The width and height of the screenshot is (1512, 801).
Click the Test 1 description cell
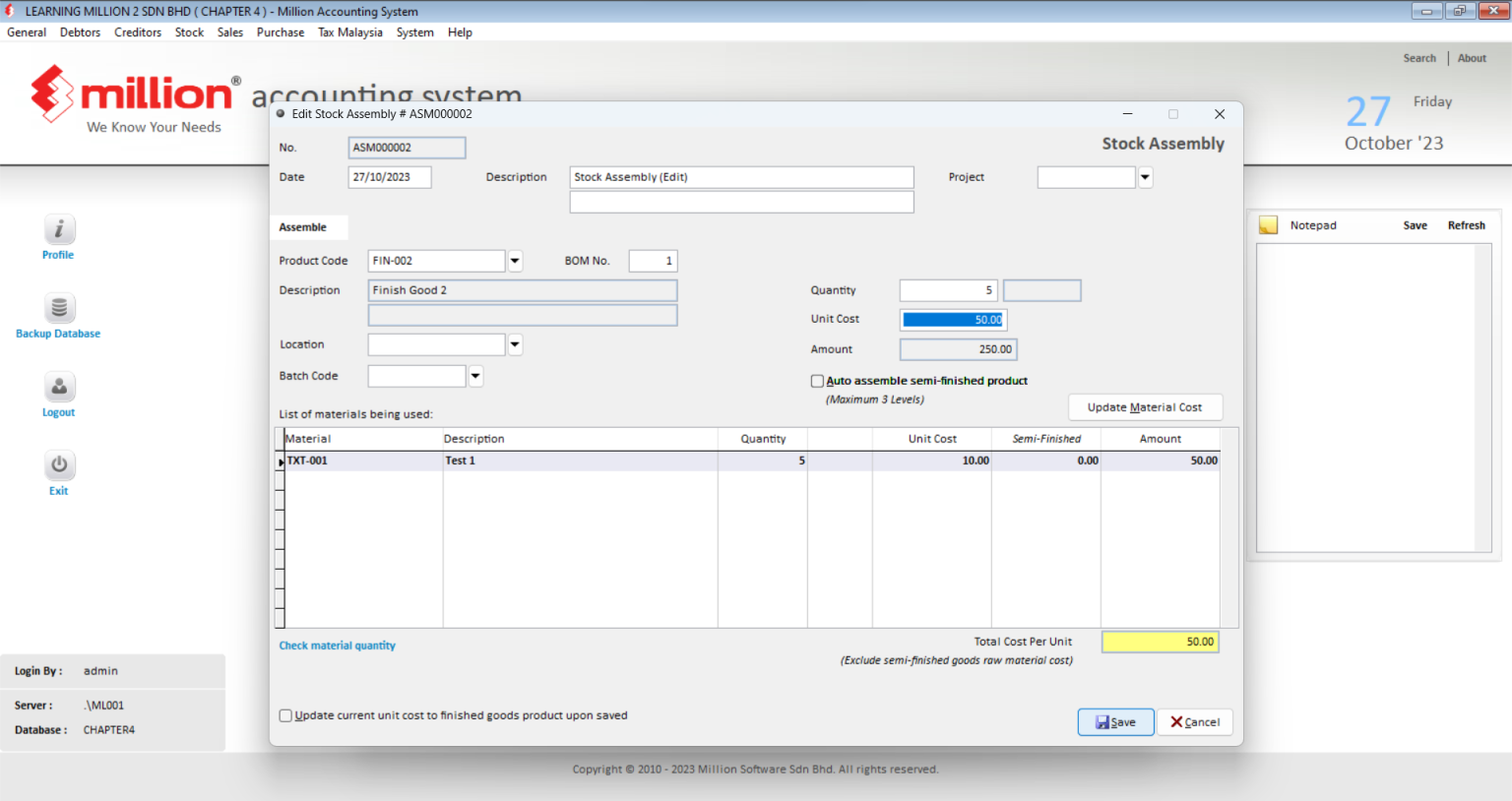580,461
